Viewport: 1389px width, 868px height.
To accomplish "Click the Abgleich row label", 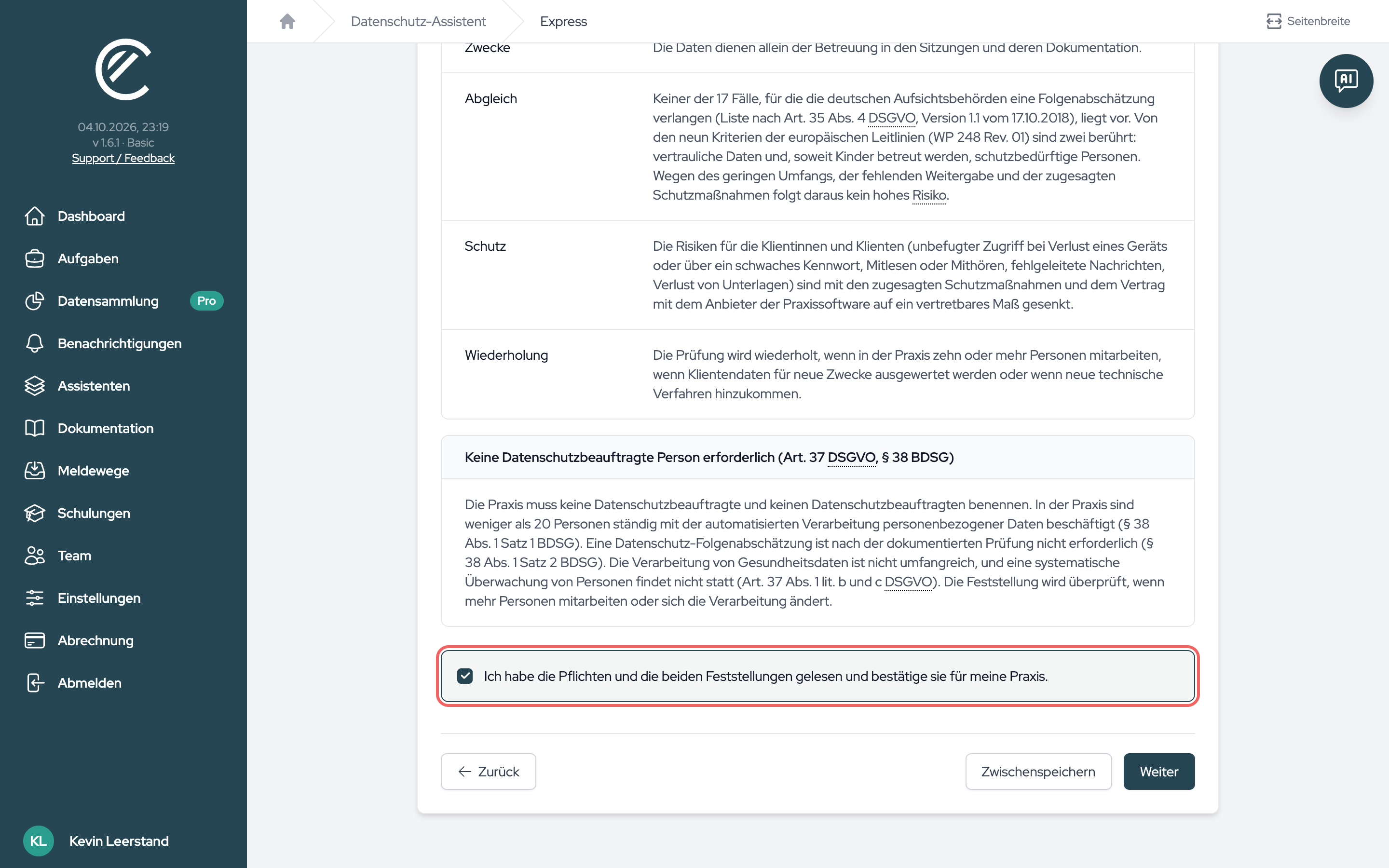I will [491, 99].
